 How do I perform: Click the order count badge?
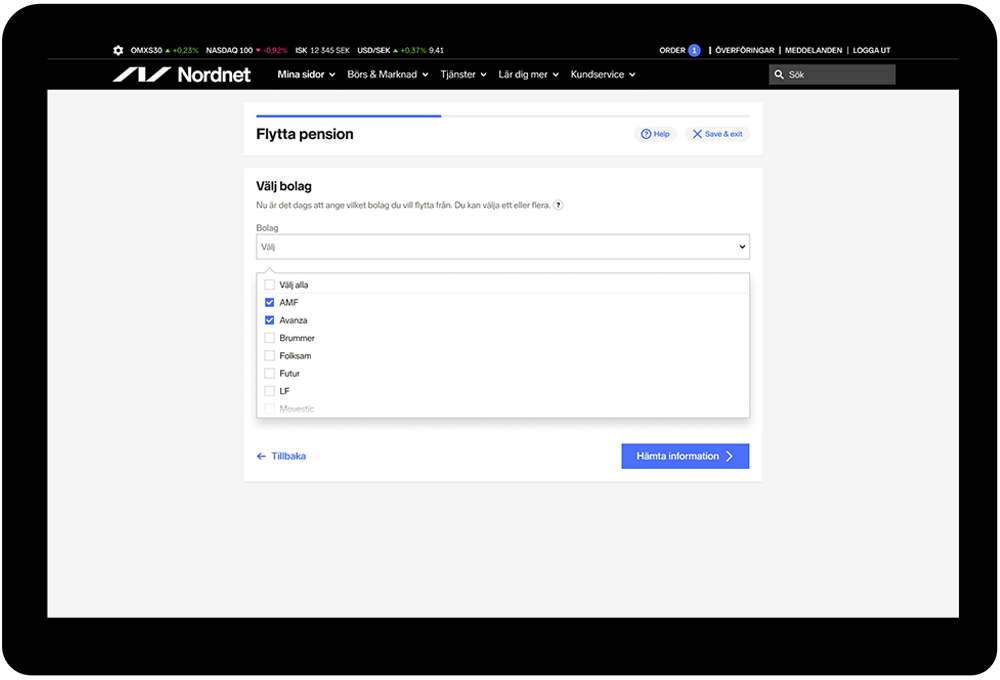[694, 50]
